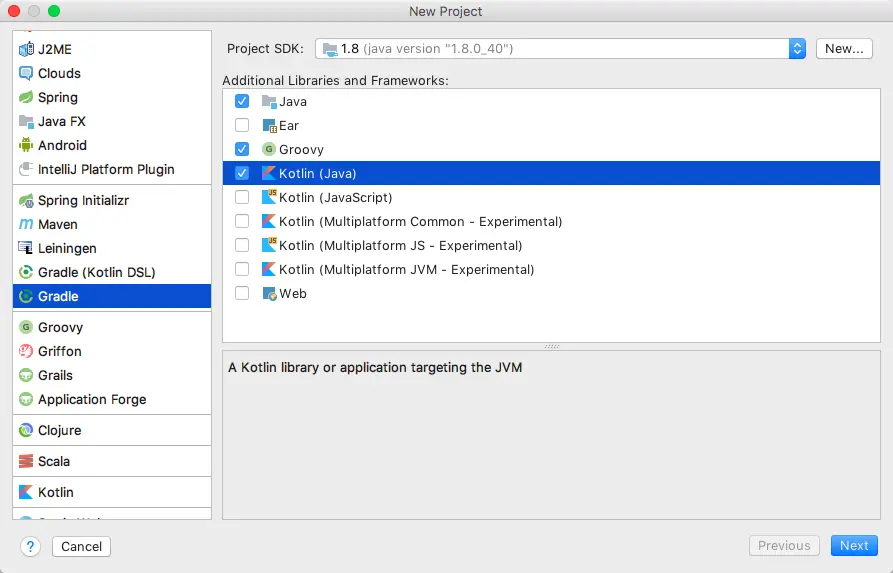Cancel the New Project dialog
The width and height of the screenshot is (893, 573).
tap(81, 547)
